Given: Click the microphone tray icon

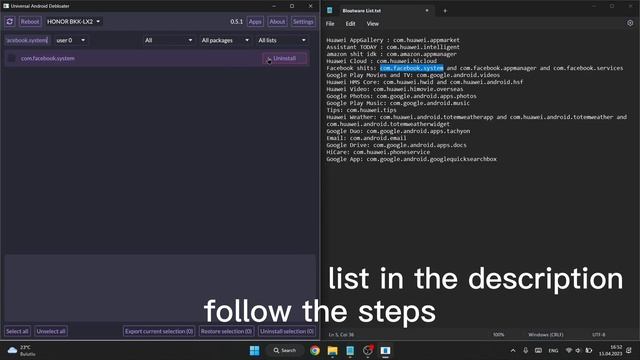Looking at the screenshot, I should click(526, 351).
